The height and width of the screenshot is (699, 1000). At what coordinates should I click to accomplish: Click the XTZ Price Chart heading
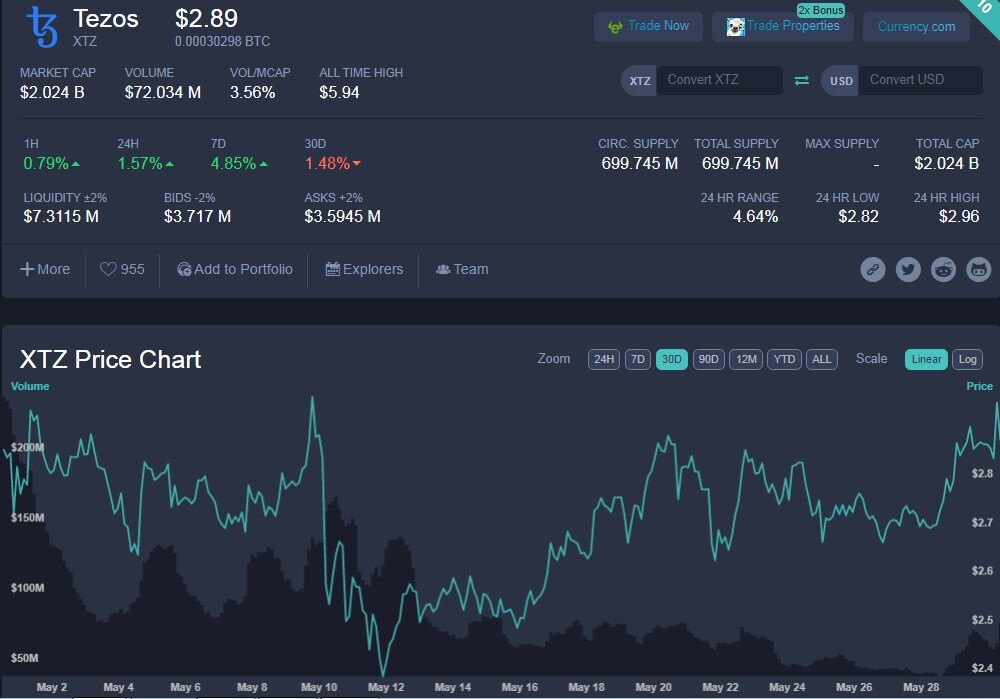pyautogui.click(x=110, y=360)
